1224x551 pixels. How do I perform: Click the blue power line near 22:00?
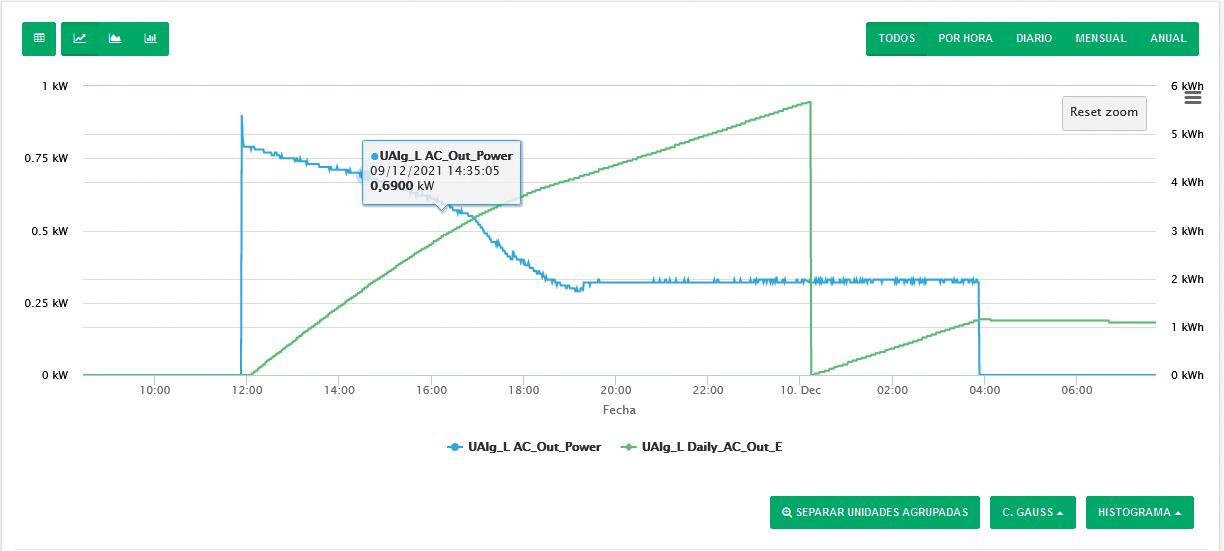708,282
